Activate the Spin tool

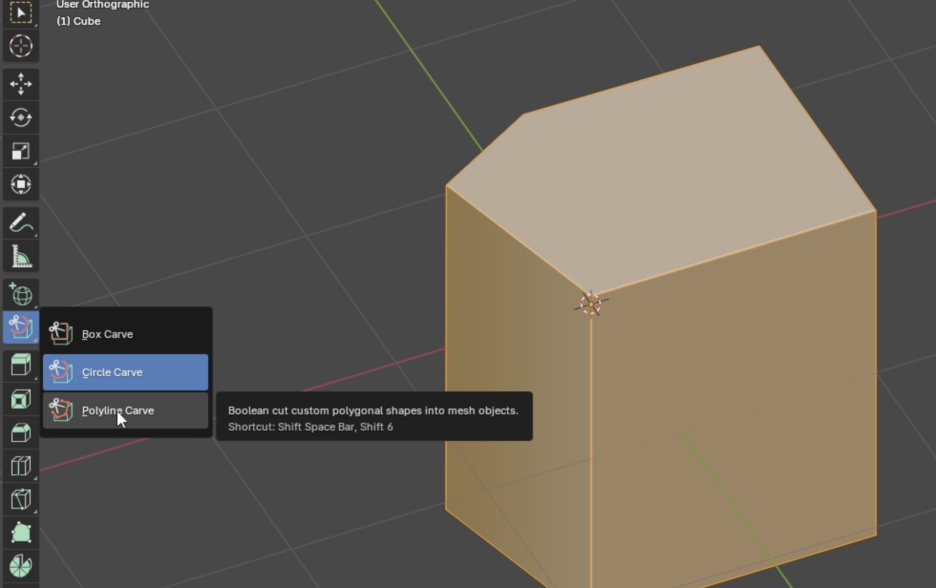(21, 566)
